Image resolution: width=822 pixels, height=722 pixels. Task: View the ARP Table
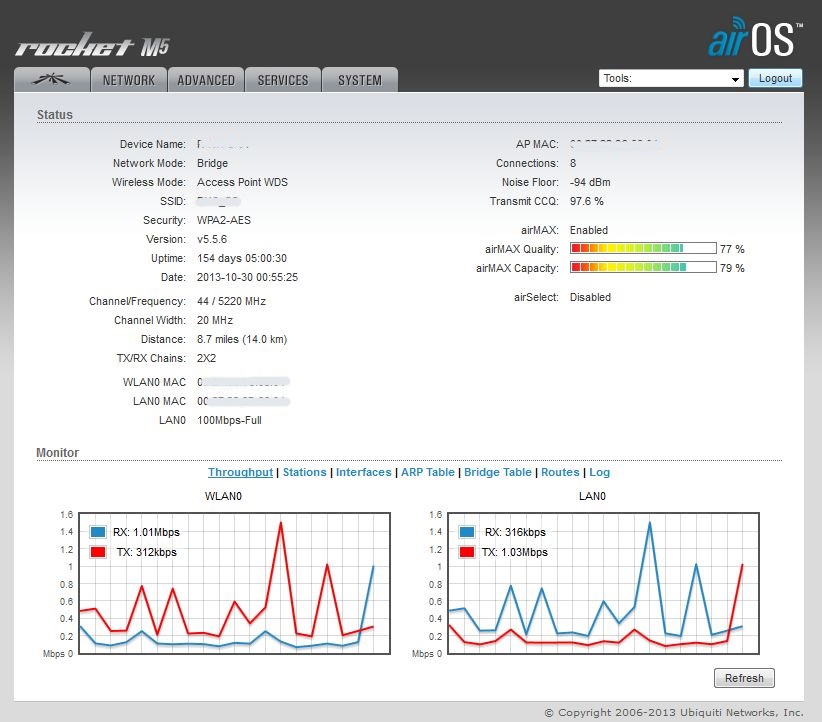coord(428,472)
